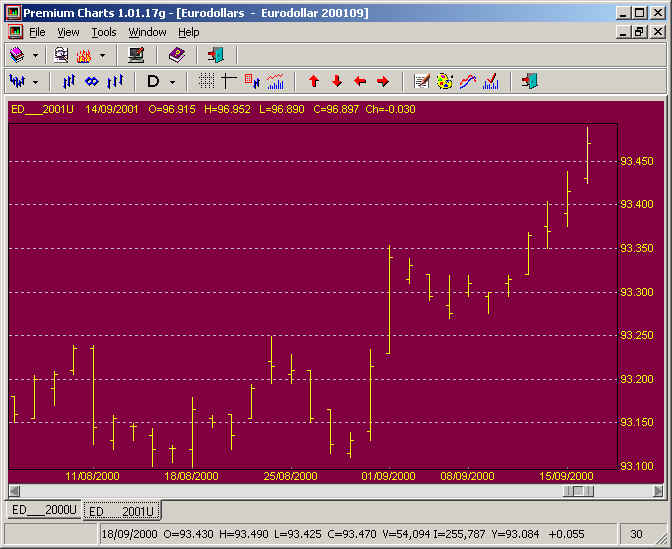Toggle the dotted grid icon
This screenshot has height=549, width=672.
(x=206, y=81)
